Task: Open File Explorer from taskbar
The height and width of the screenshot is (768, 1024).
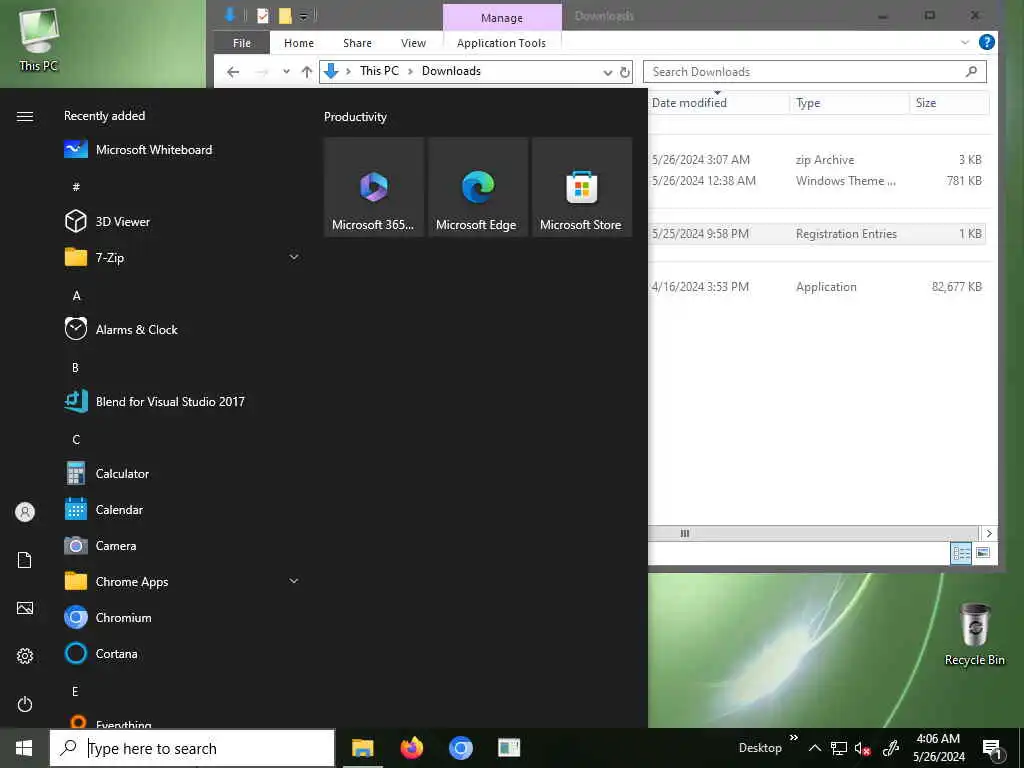Action: [x=362, y=748]
